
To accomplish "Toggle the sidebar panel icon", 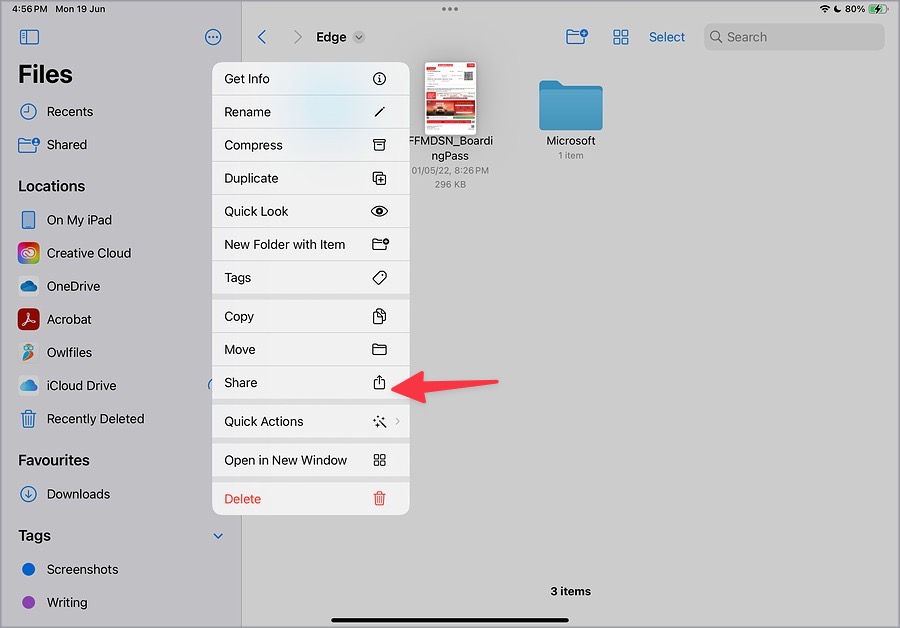I will click(x=29, y=37).
